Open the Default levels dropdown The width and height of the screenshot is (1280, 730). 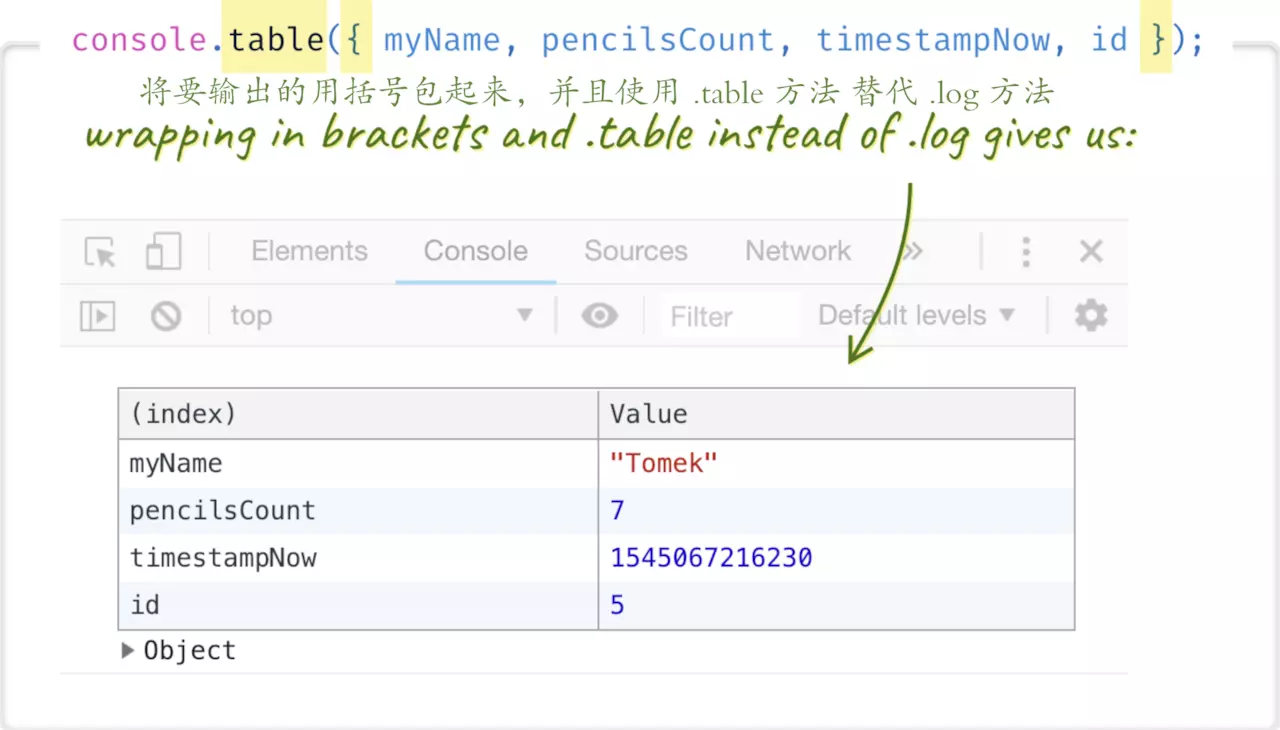tap(916, 316)
